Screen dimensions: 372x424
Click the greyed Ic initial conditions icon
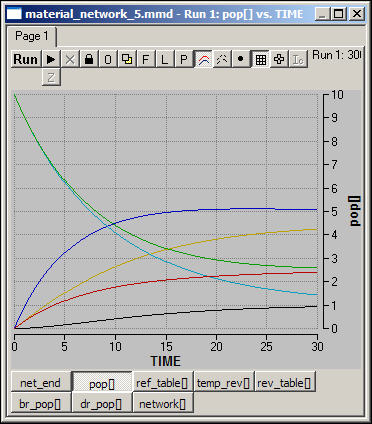(298, 59)
